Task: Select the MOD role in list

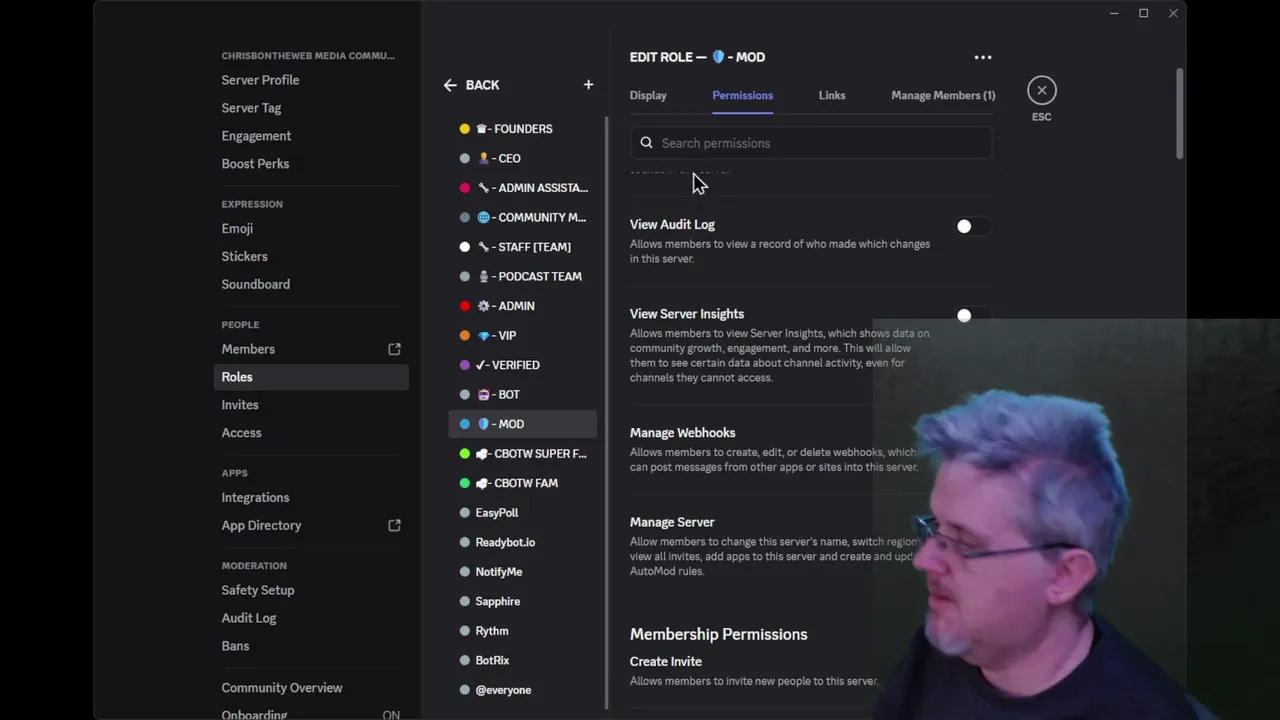Action: [522, 424]
